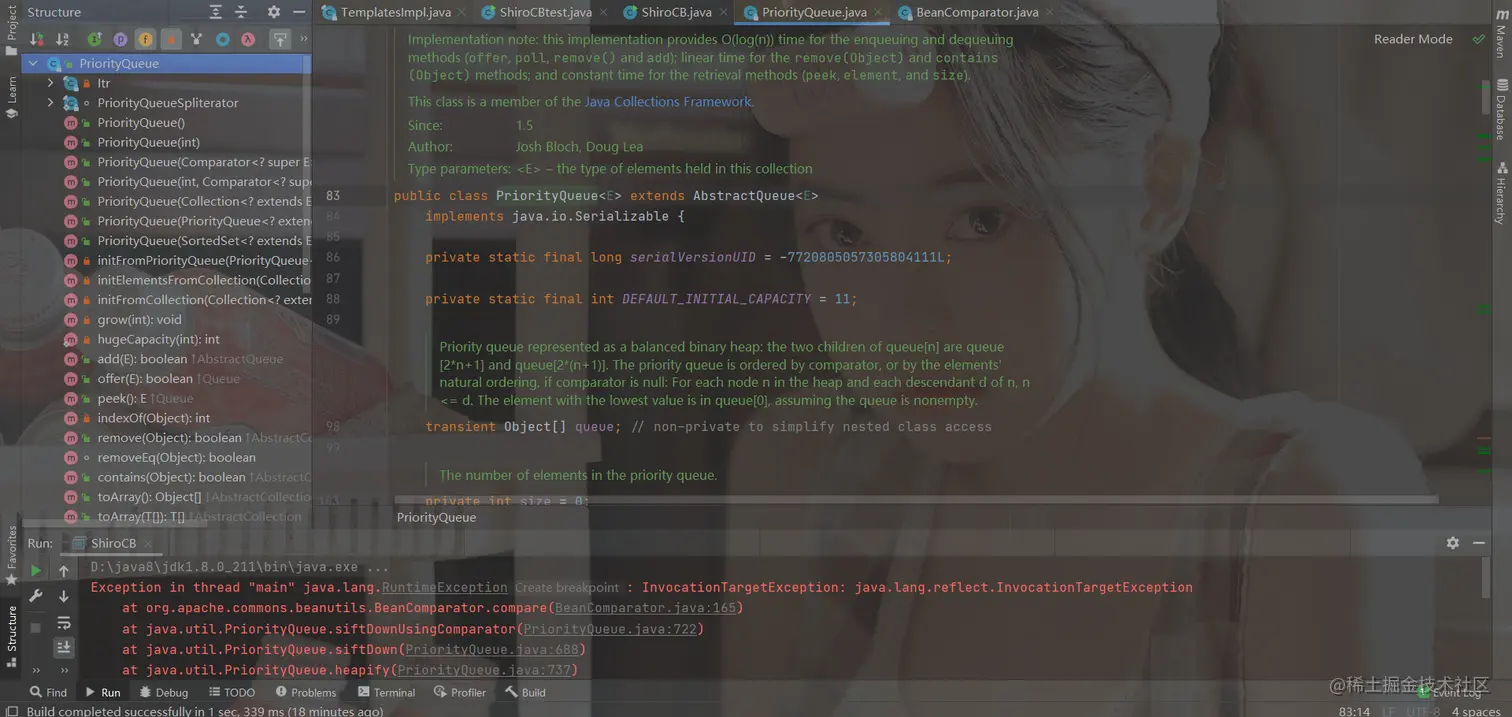
Task: Expand the Itr inner class node
Action: tap(51, 83)
